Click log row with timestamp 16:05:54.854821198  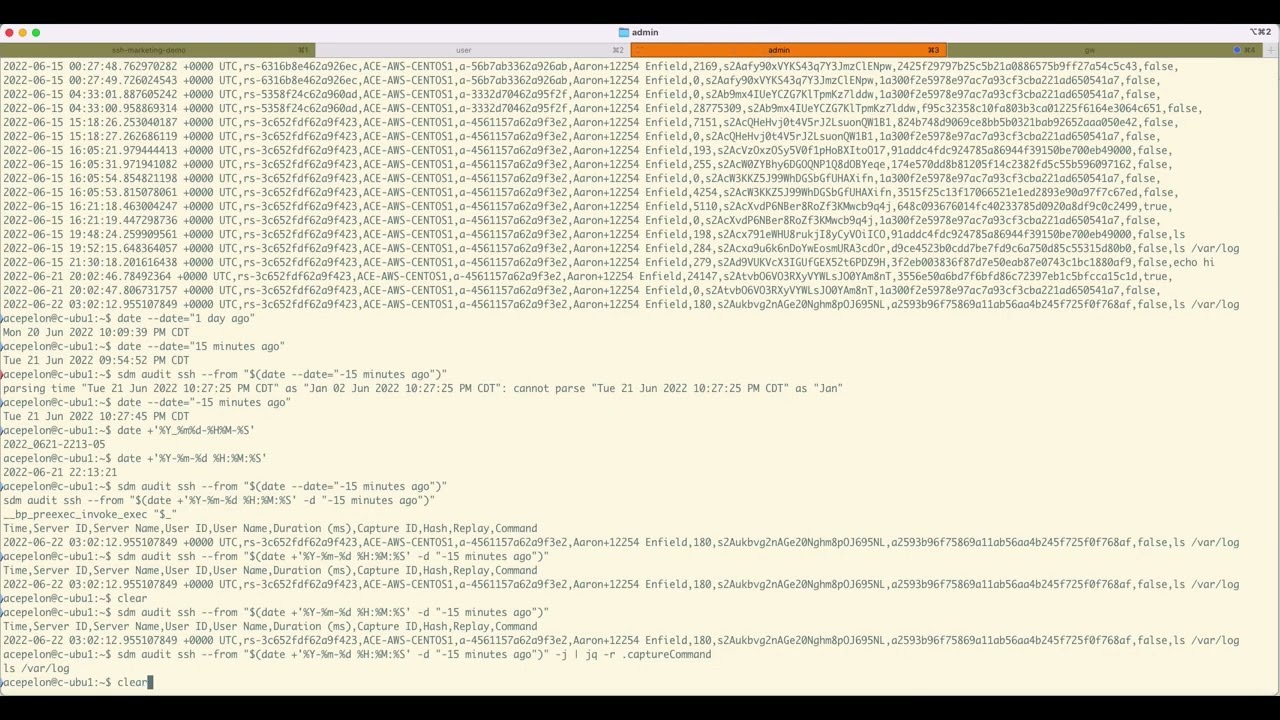581,178
